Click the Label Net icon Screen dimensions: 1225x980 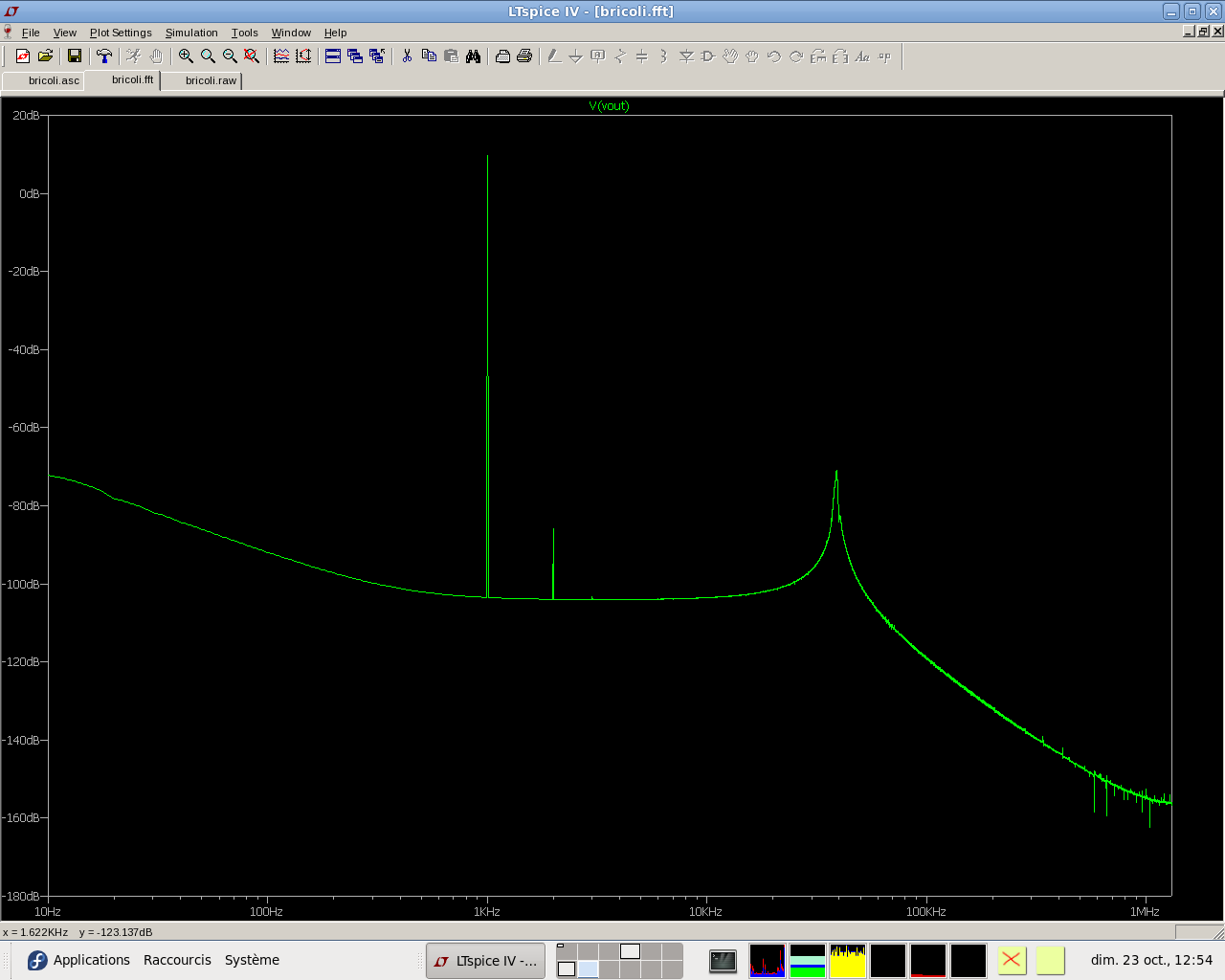coord(598,56)
